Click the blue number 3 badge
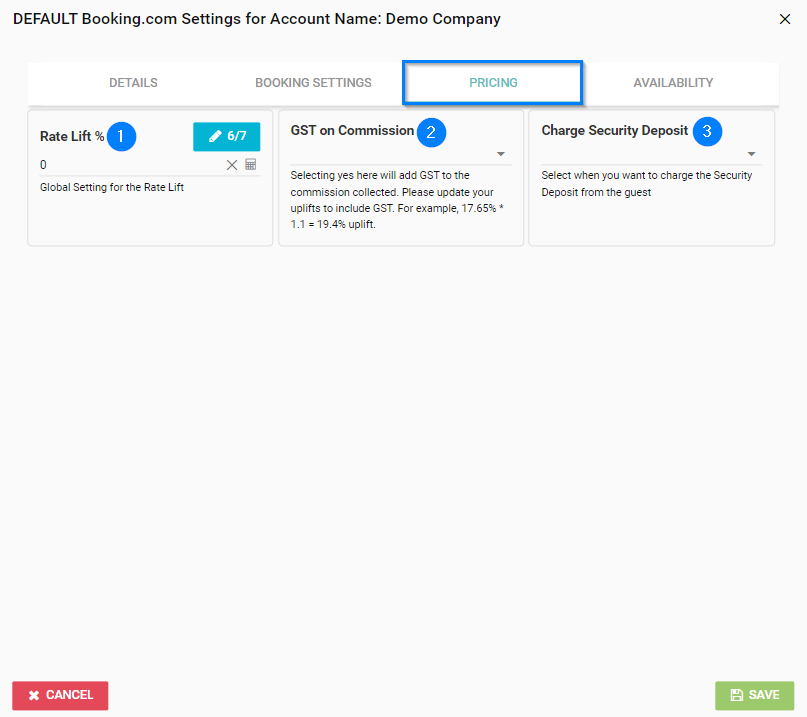Viewport: 807px width, 717px height. pyautogui.click(x=707, y=131)
